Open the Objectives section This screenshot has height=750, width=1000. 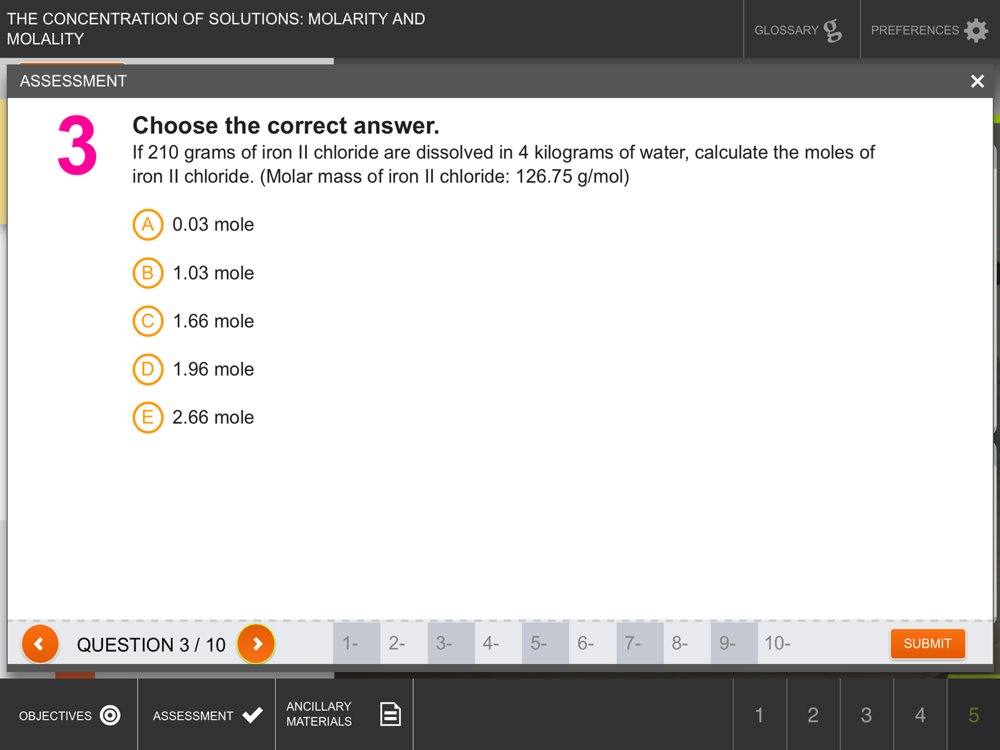pyautogui.click(x=69, y=715)
